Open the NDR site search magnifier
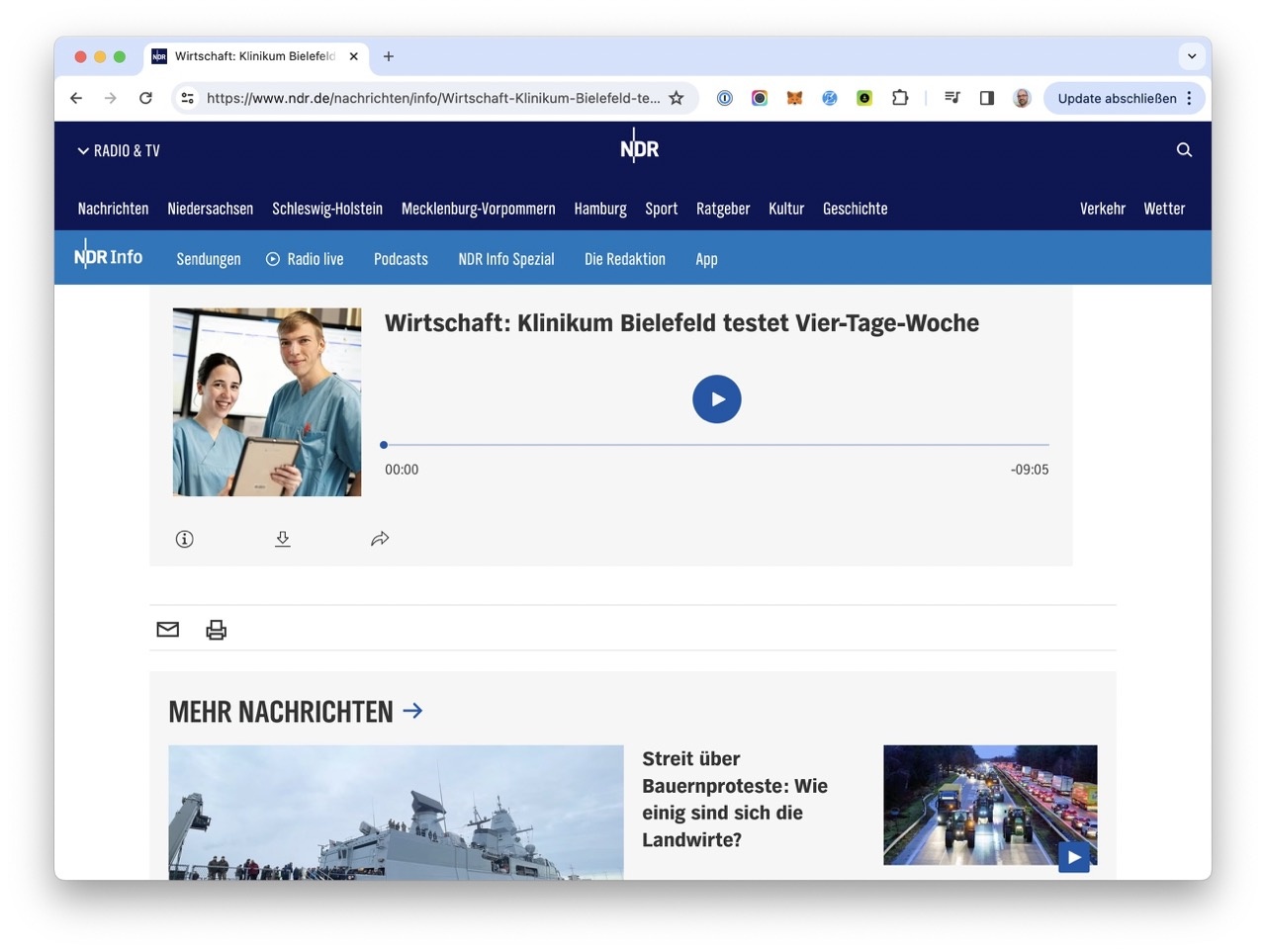Screen dimensions: 1266x952 point(1184,150)
